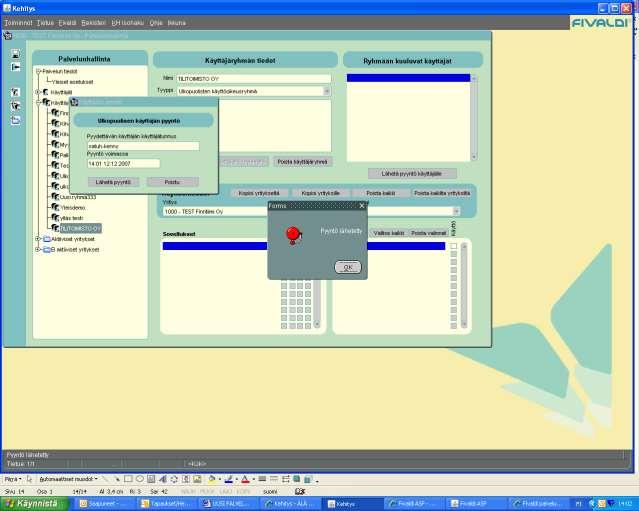639x511 pixels.
Task: Click the group icon beside Uusiryhmä333
Action: (x=55, y=197)
